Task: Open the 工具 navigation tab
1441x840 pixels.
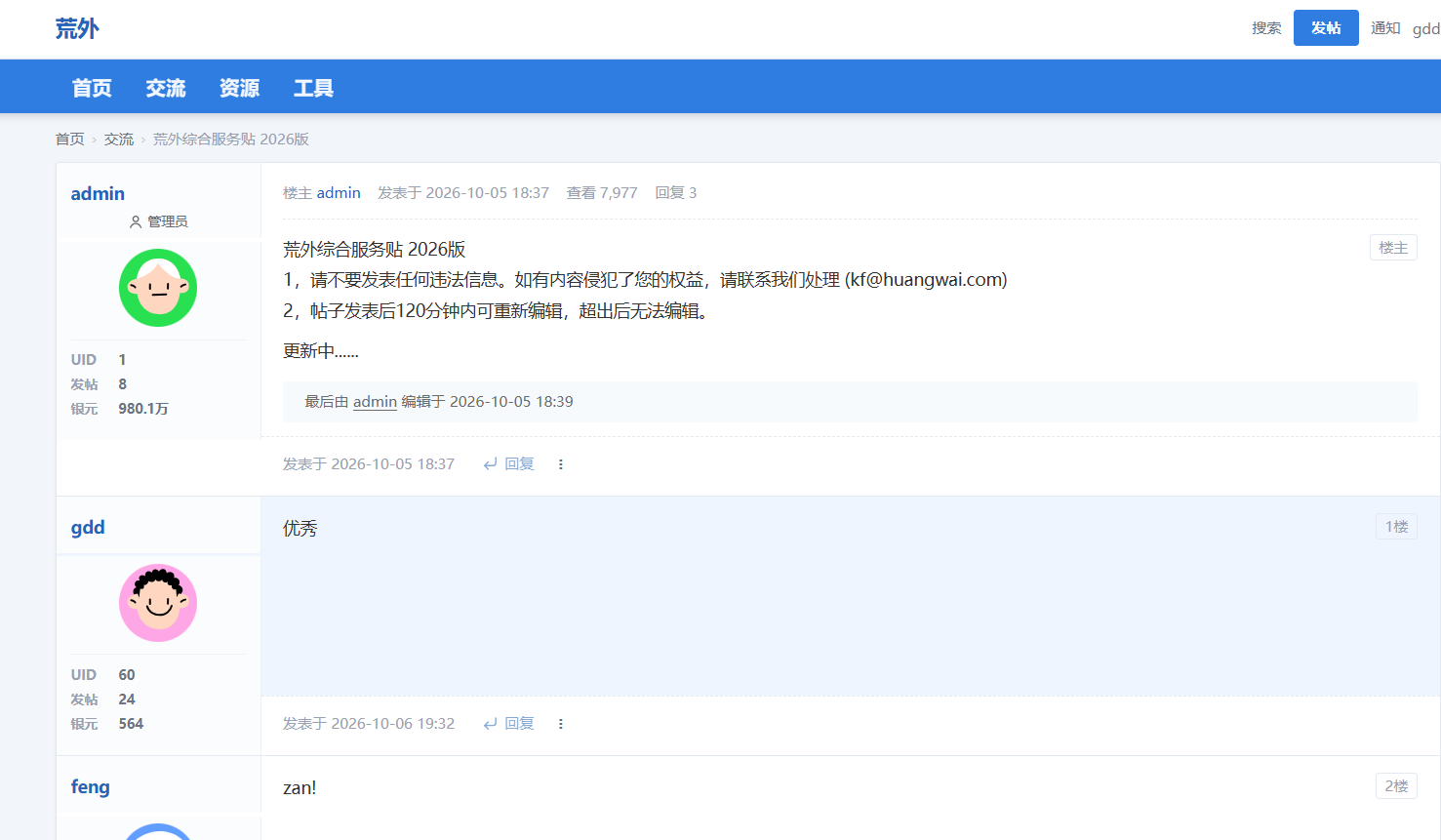Action: (314, 89)
